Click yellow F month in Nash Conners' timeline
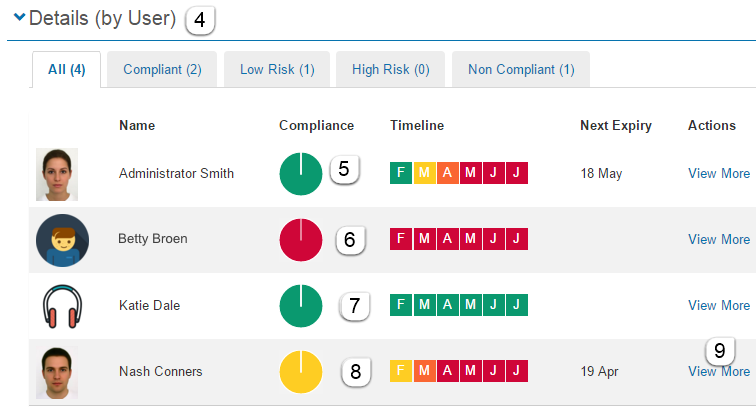Viewport: 756px width, 407px height. (401, 372)
